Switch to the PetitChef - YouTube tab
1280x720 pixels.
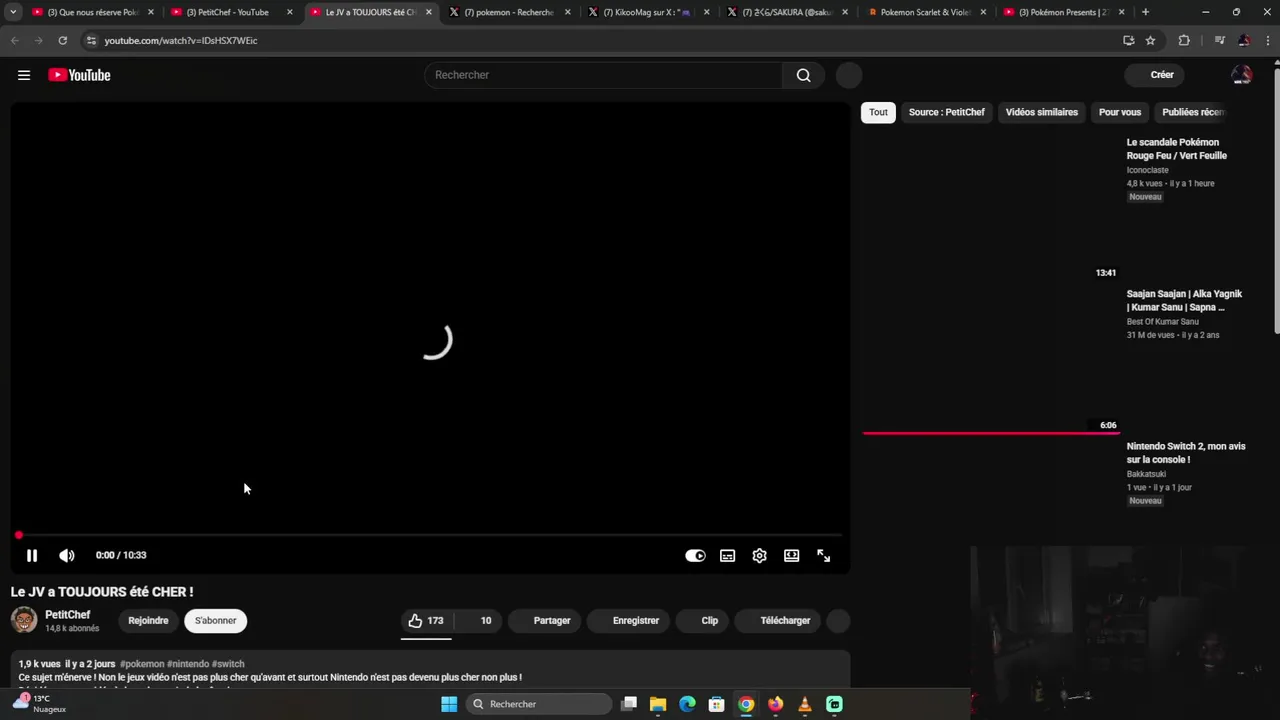[231, 12]
